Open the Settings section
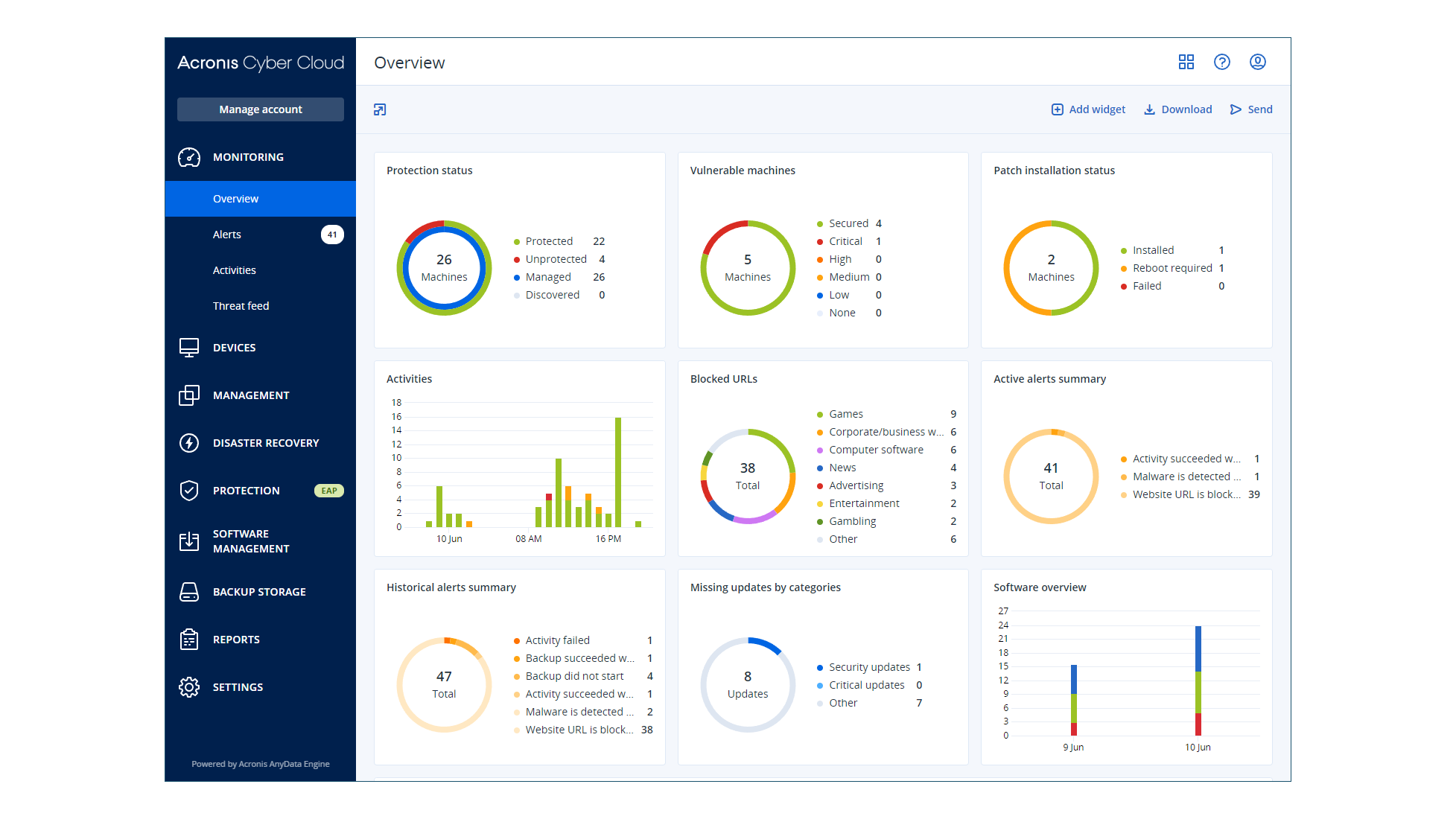Image resolution: width=1456 pixels, height=819 pixels. [x=238, y=687]
